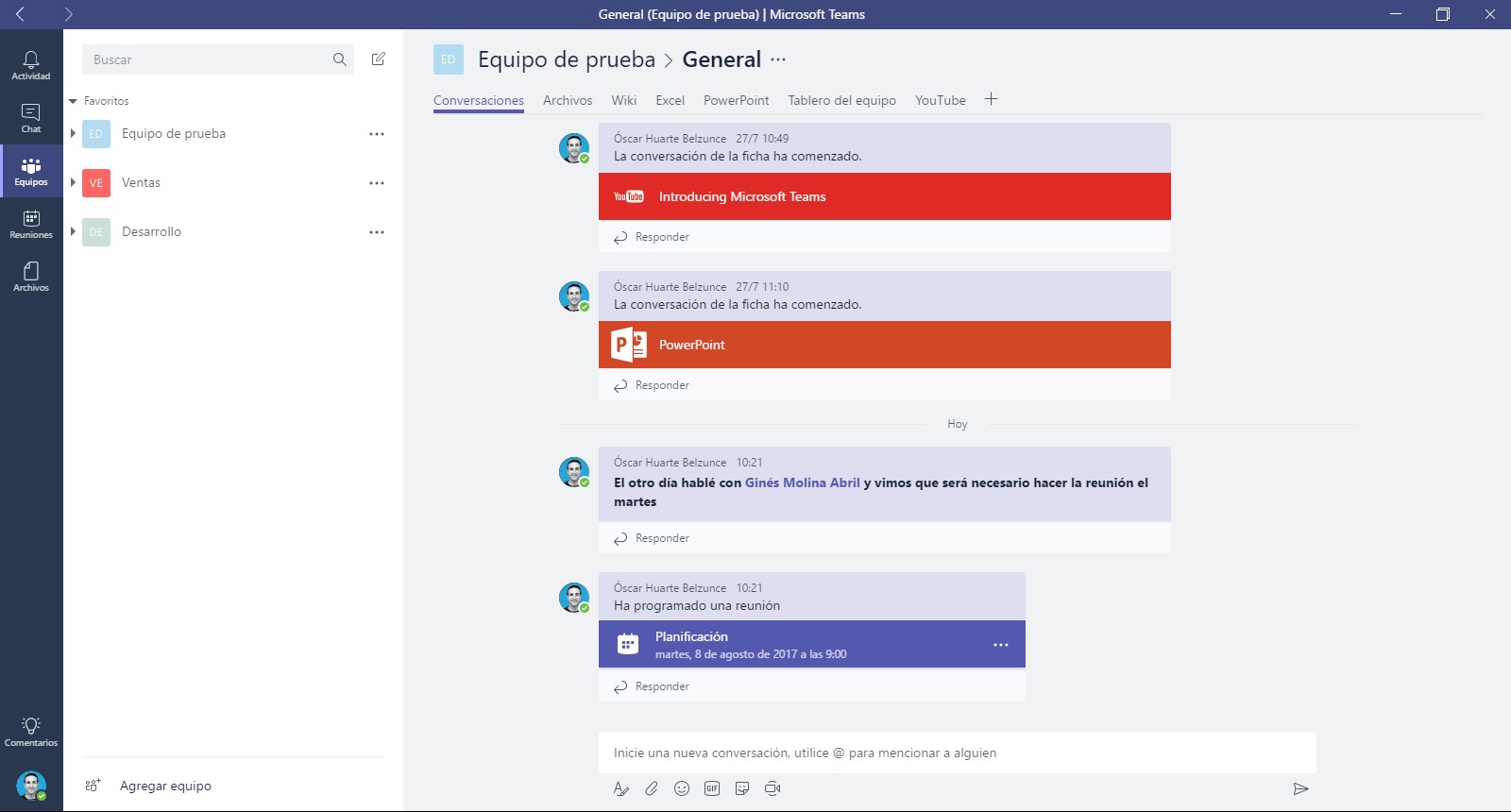The width and height of the screenshot is (1511, 812).
Task: Select Equipo de prueba in team list
Action: click(x=174, y=133)
